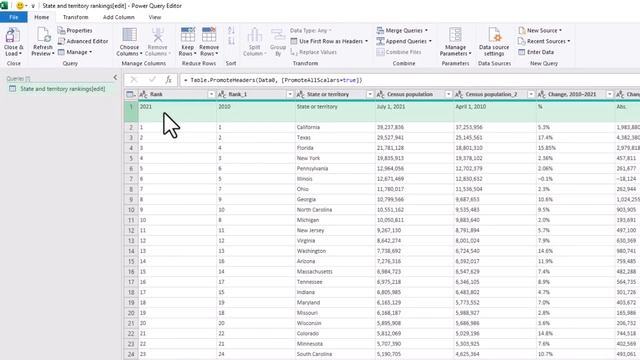Screen dimensions: 640x360
Task: Click the fx formula button
Action: (168, 80)
